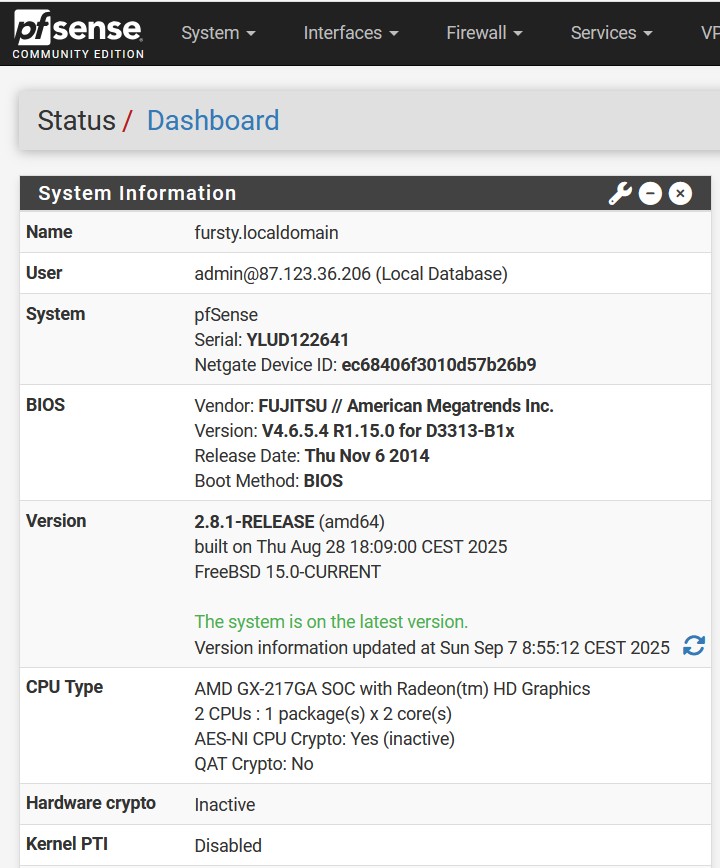Click AES-NI CPU Crypto status line
The image size is (720, 868).
(x=324, y=739)
